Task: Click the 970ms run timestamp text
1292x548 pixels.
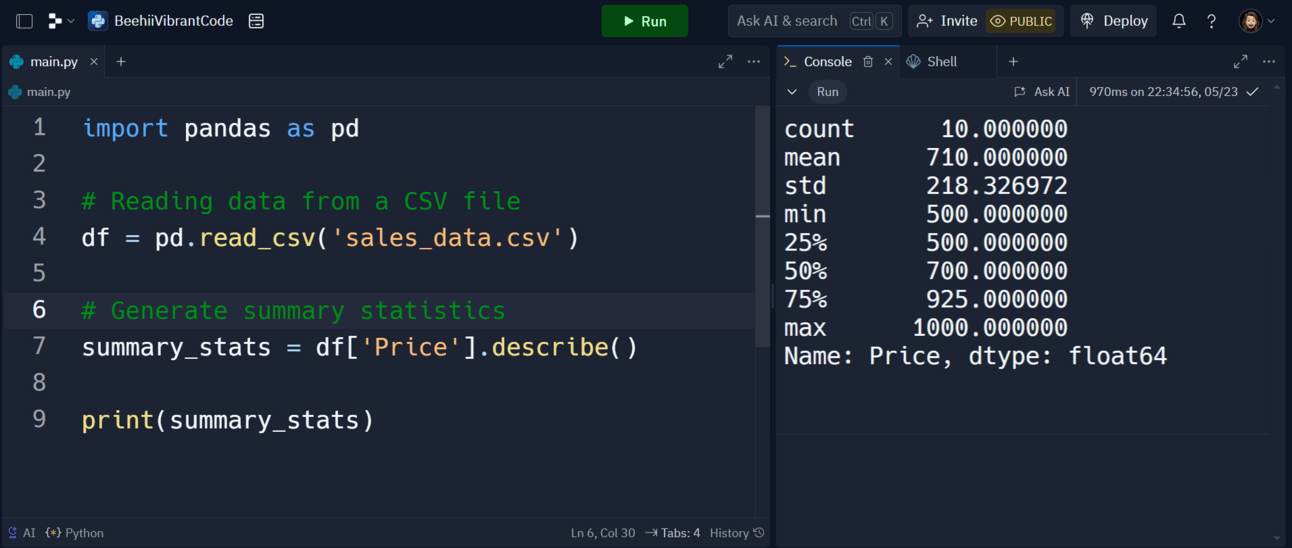Action: pyautogui.click(x=1163, y=91)
